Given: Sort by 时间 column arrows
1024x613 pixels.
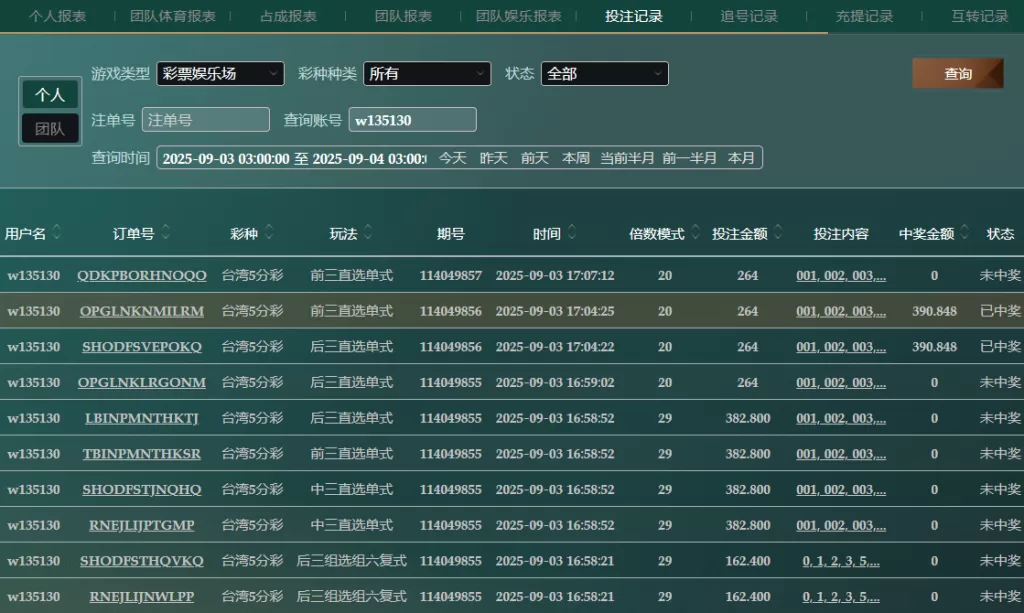Looking at the screenshot, I should coord(572,232).
